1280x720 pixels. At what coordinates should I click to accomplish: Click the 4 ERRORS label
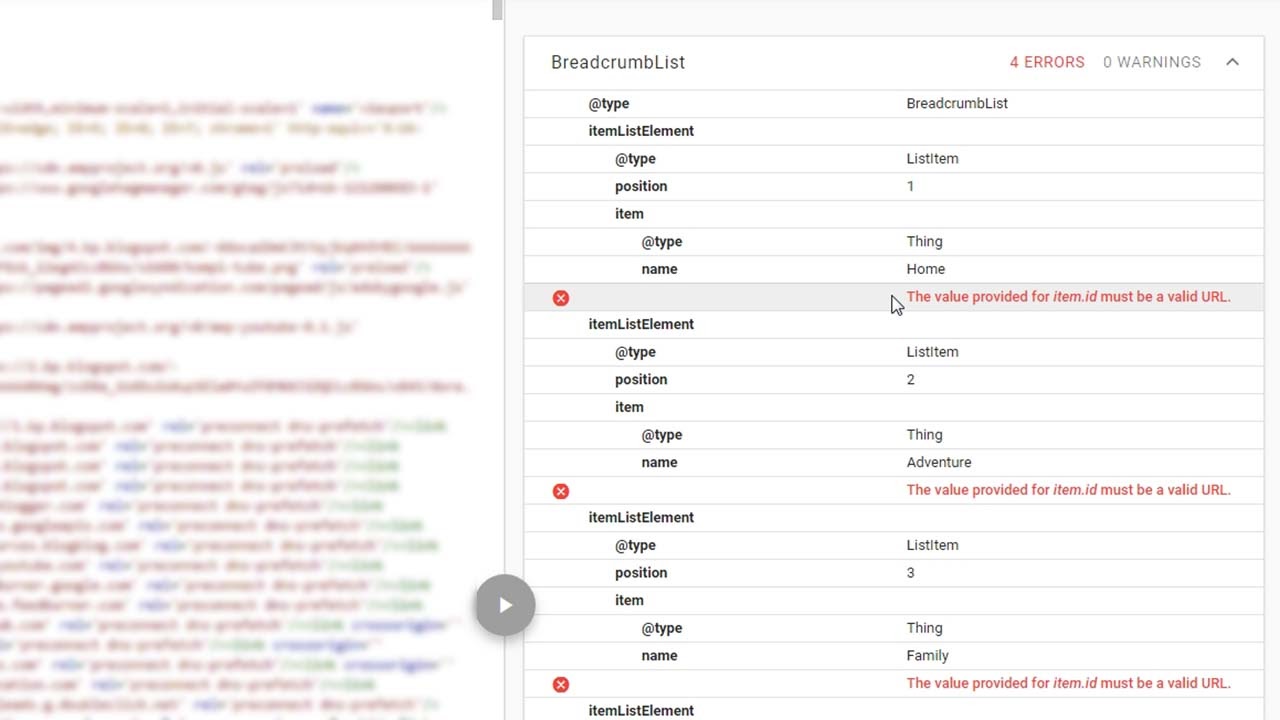point(1047,62)
